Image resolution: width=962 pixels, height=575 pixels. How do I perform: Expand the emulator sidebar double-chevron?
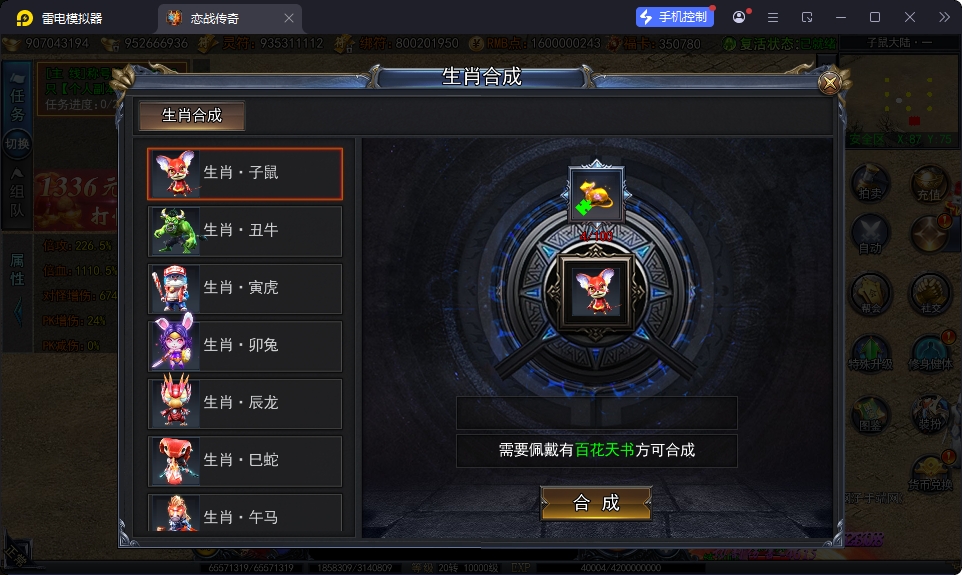point(944,17)
